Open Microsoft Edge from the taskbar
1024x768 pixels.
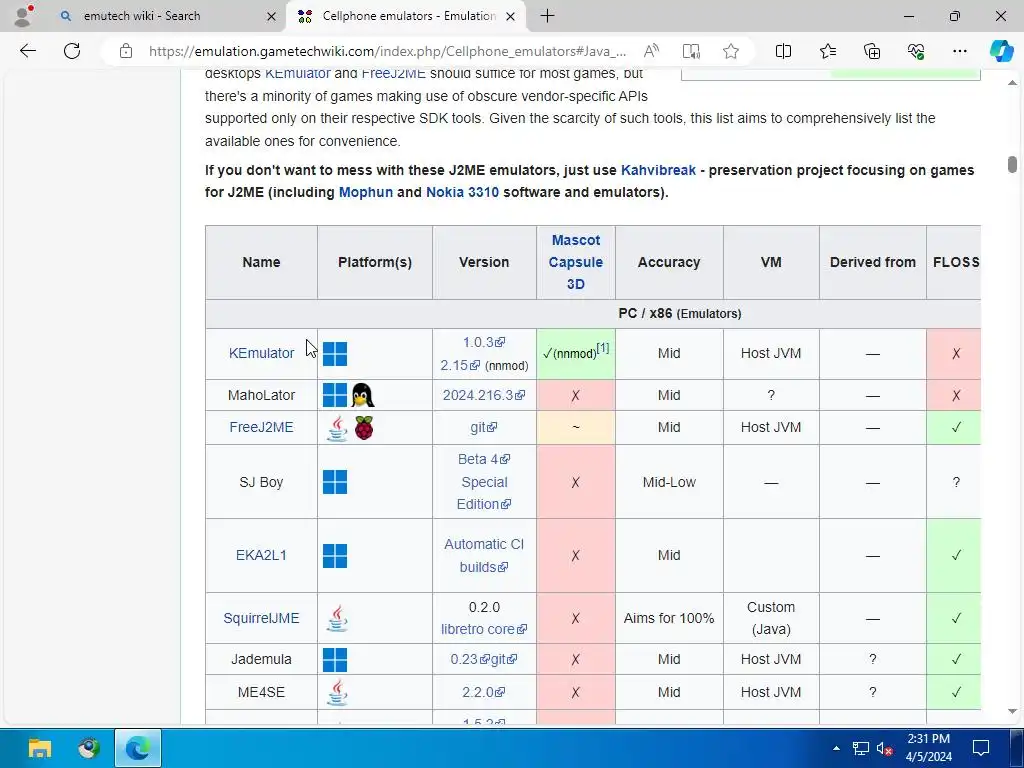(138, 748)
